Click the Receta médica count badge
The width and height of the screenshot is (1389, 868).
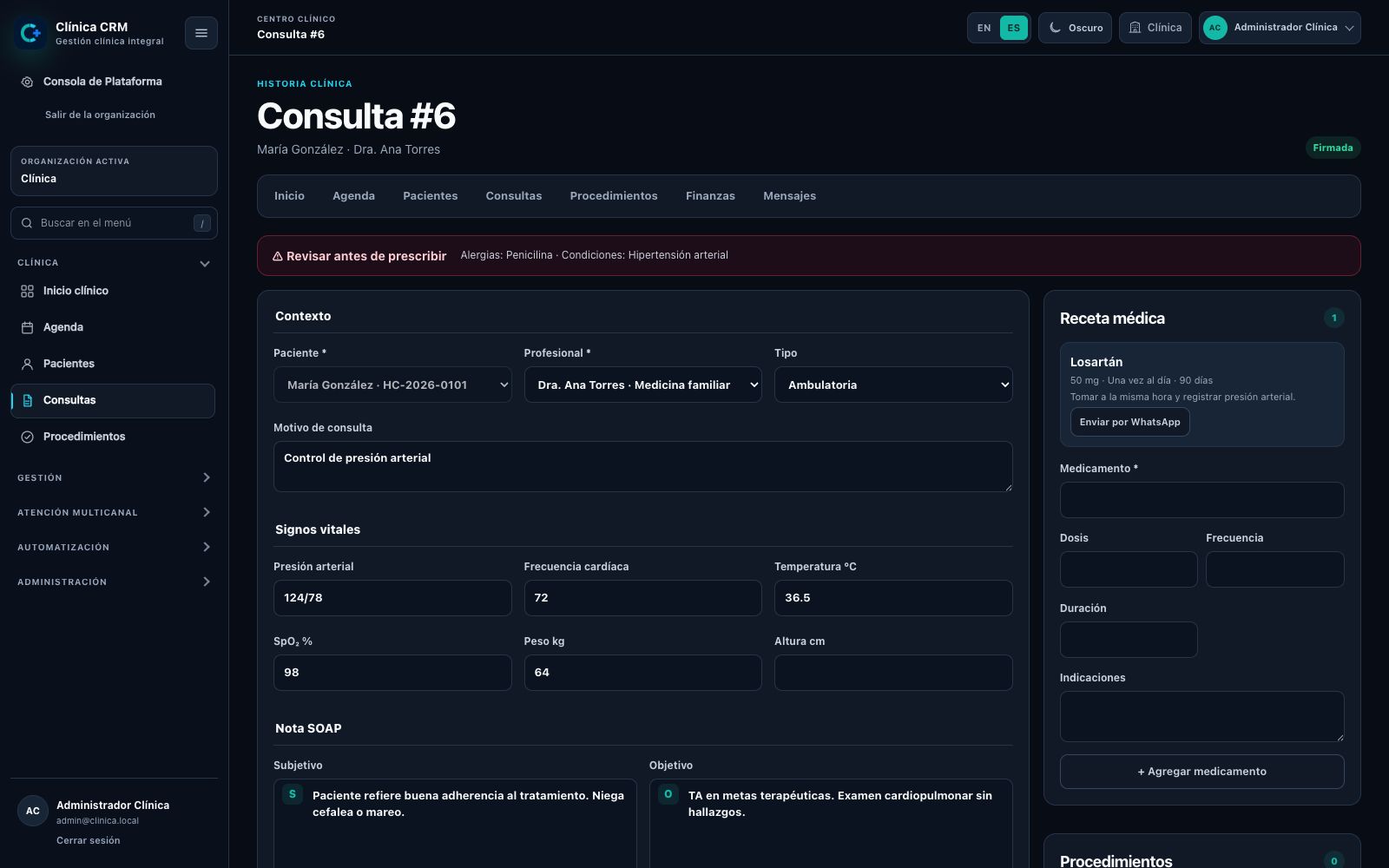coord(1333,318)
